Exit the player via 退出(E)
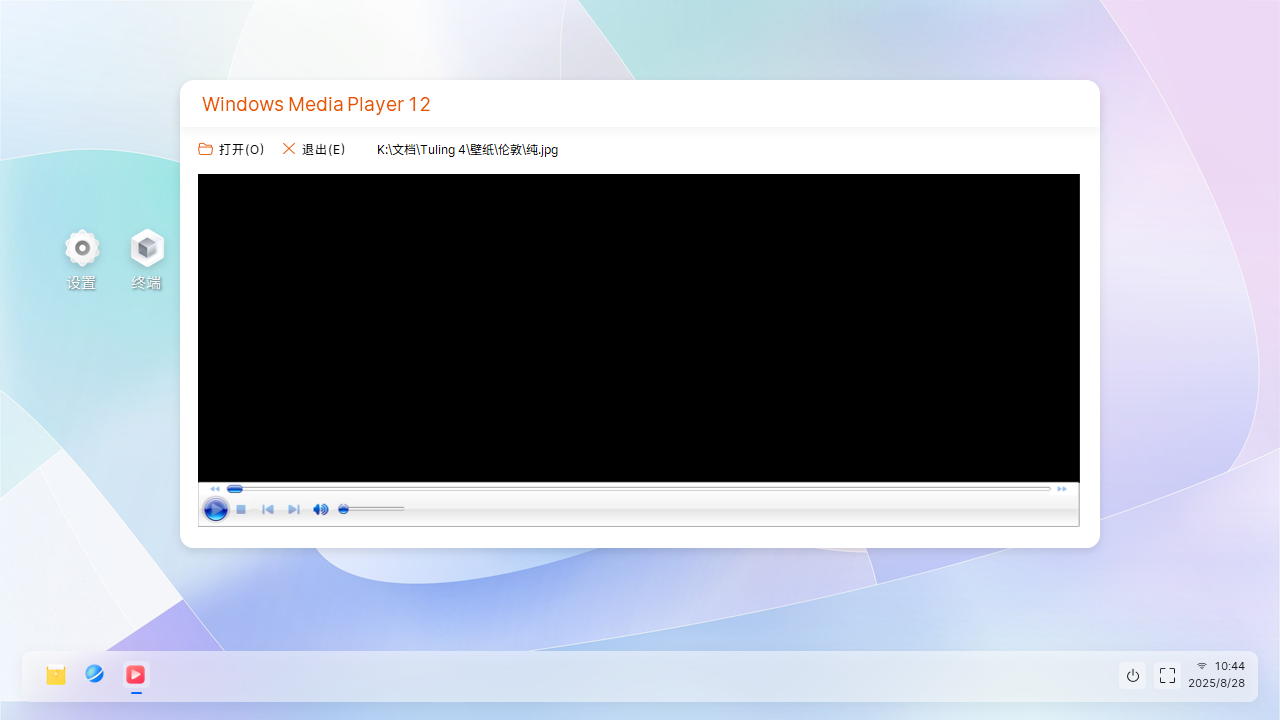This screenshot has width=1280, height=720. pyautogui.click(x=314, y=149)
